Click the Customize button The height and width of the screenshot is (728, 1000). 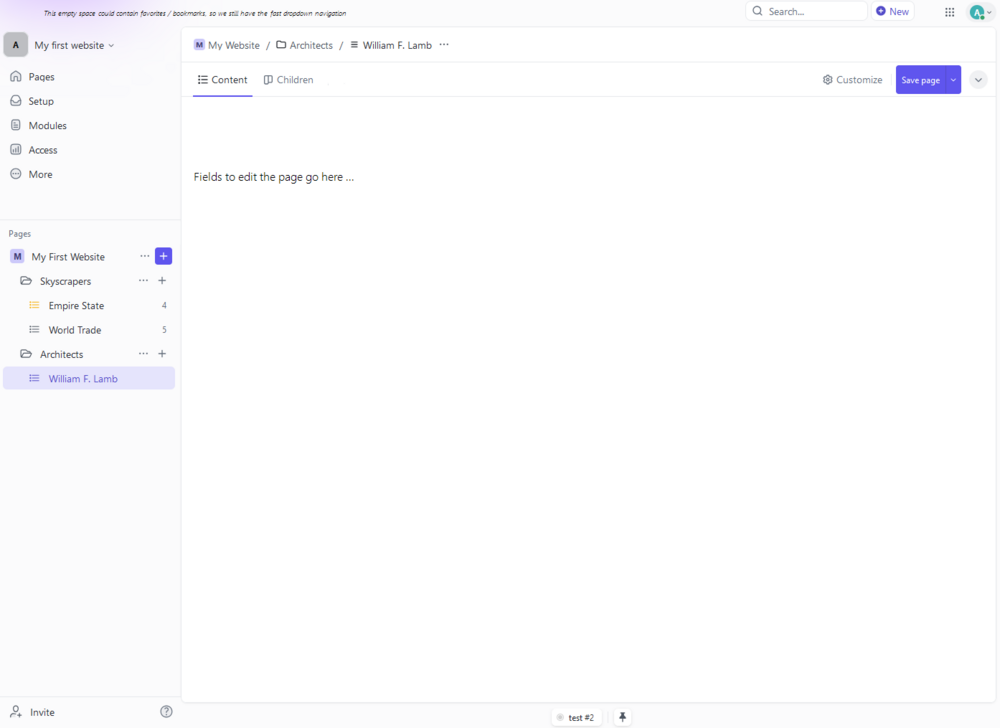point(852,80)
